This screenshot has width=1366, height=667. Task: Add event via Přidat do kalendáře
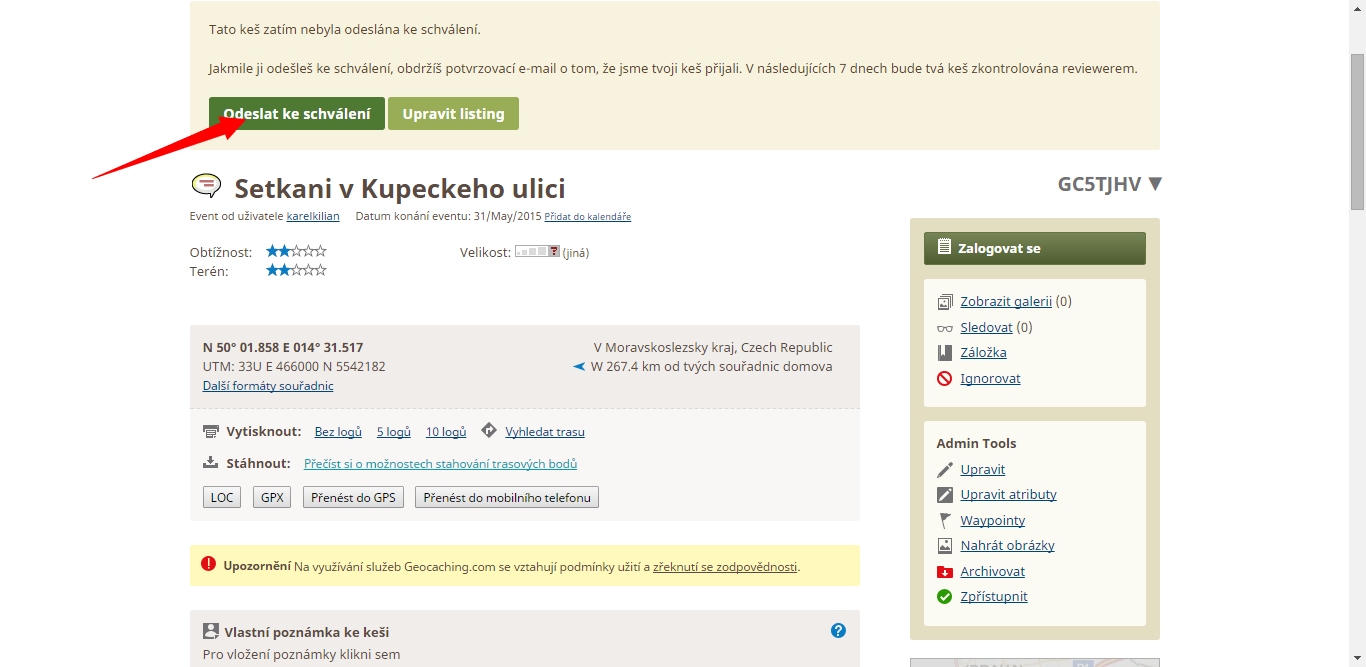(588, 217)
